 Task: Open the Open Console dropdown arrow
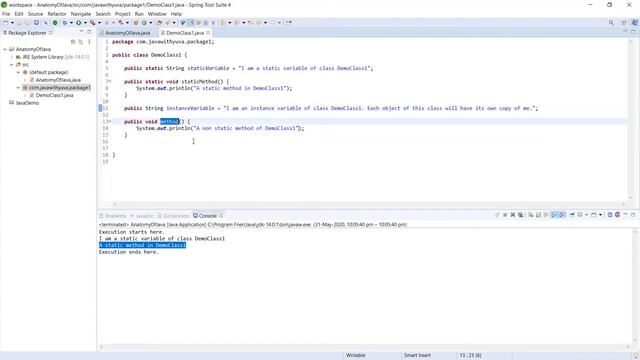pyautogui.click(x=600, y=215)
